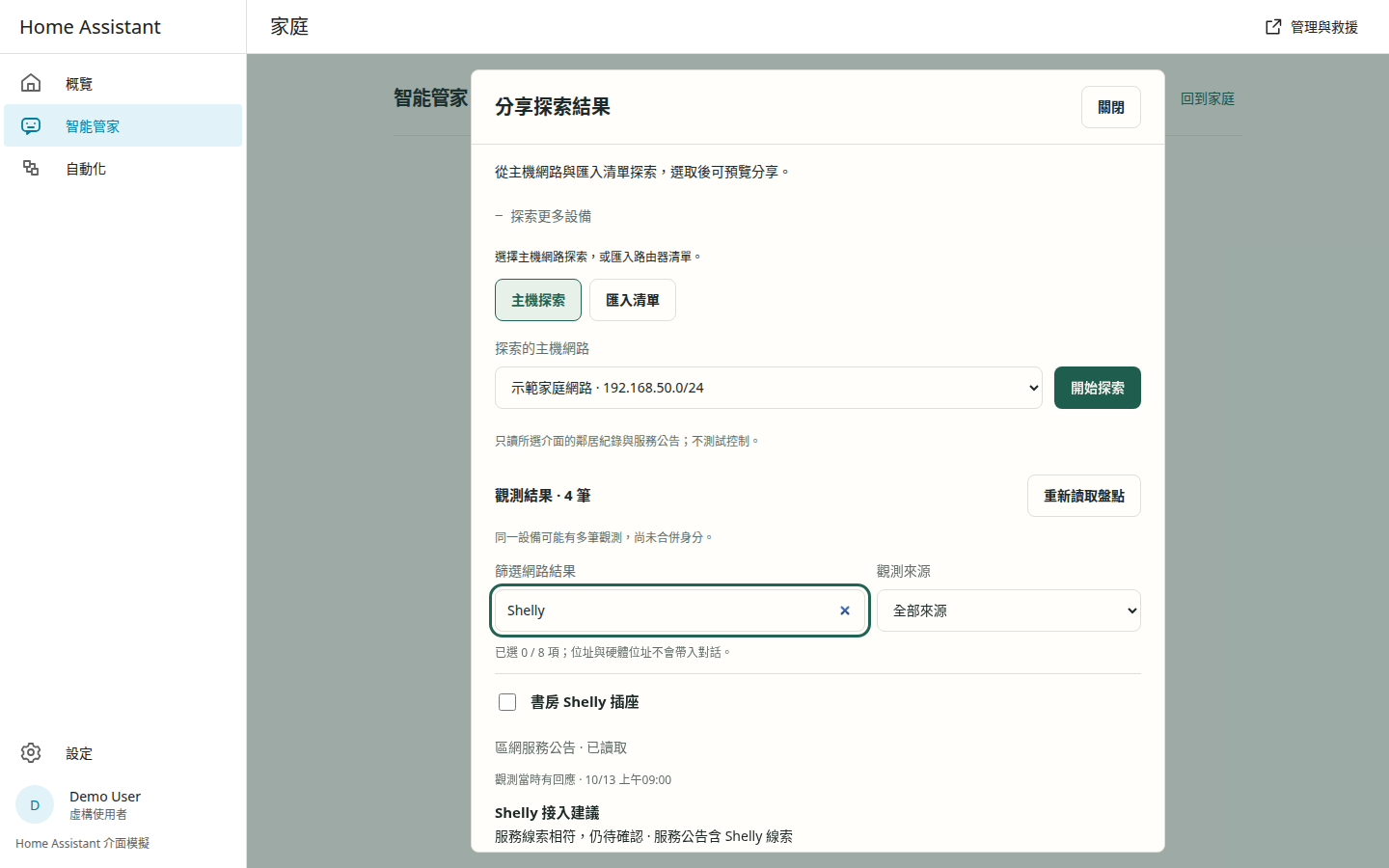Click the 設定 gear icon
Screen dimensions: 1389x868
click(x=31, y=752)
